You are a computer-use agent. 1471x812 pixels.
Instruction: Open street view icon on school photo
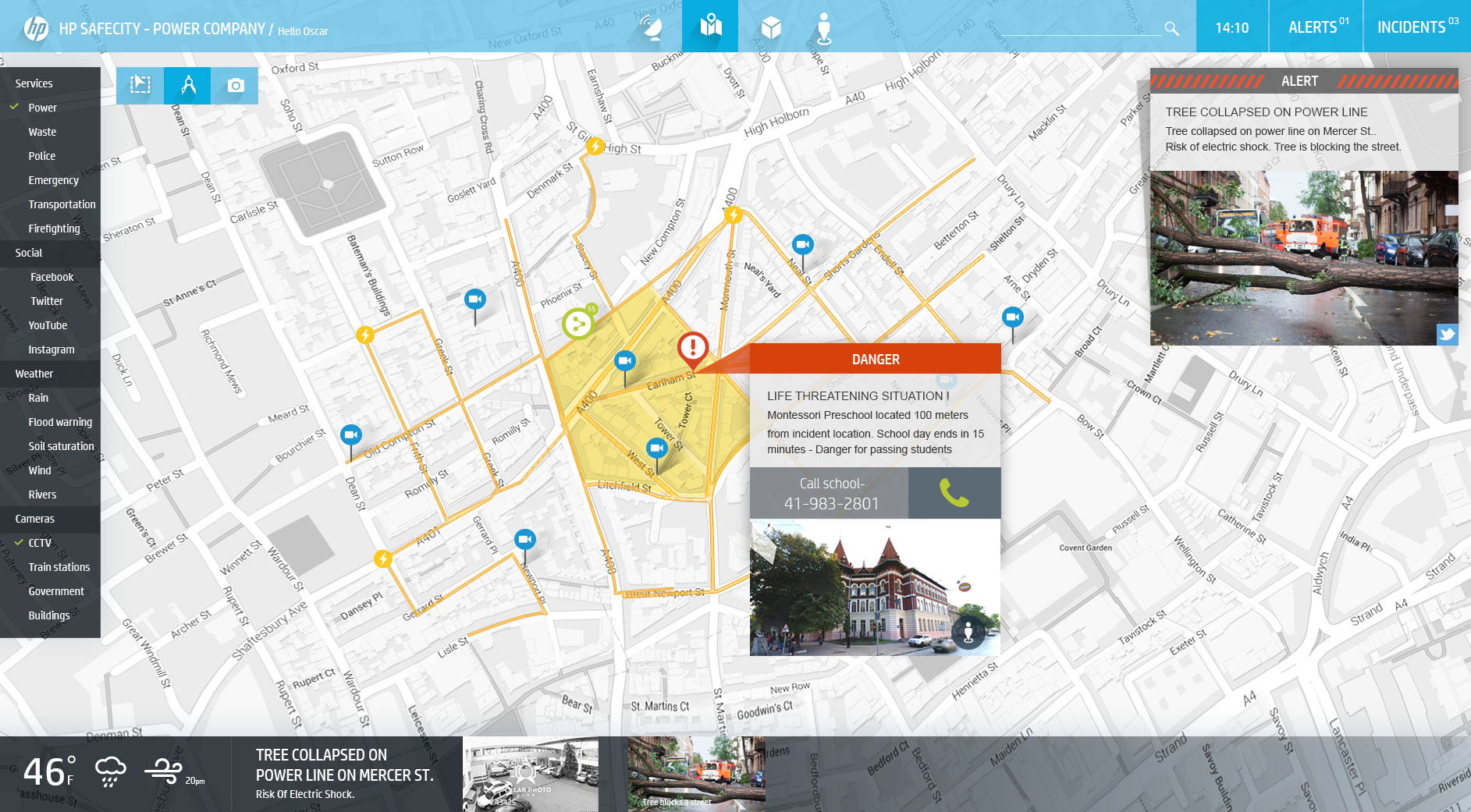click(968, 632)
